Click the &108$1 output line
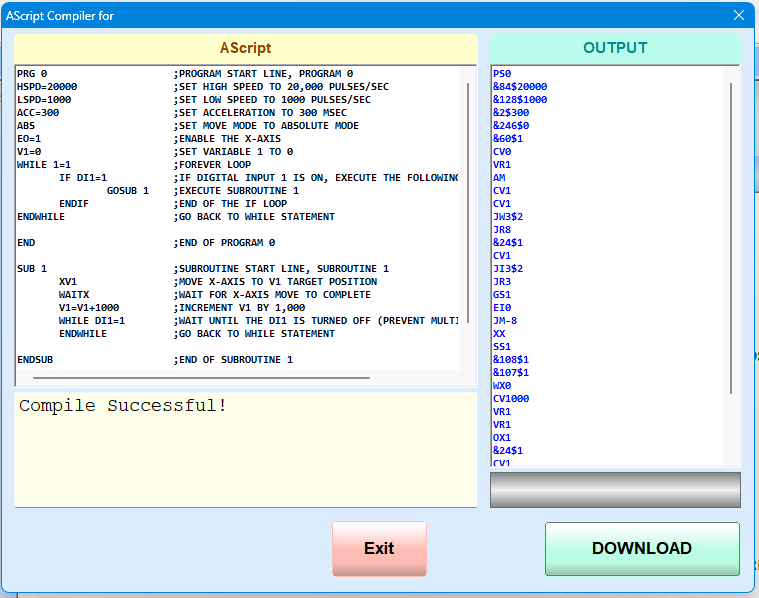The height and width of the screenshot is (598, 759). [x=511, y=360]
